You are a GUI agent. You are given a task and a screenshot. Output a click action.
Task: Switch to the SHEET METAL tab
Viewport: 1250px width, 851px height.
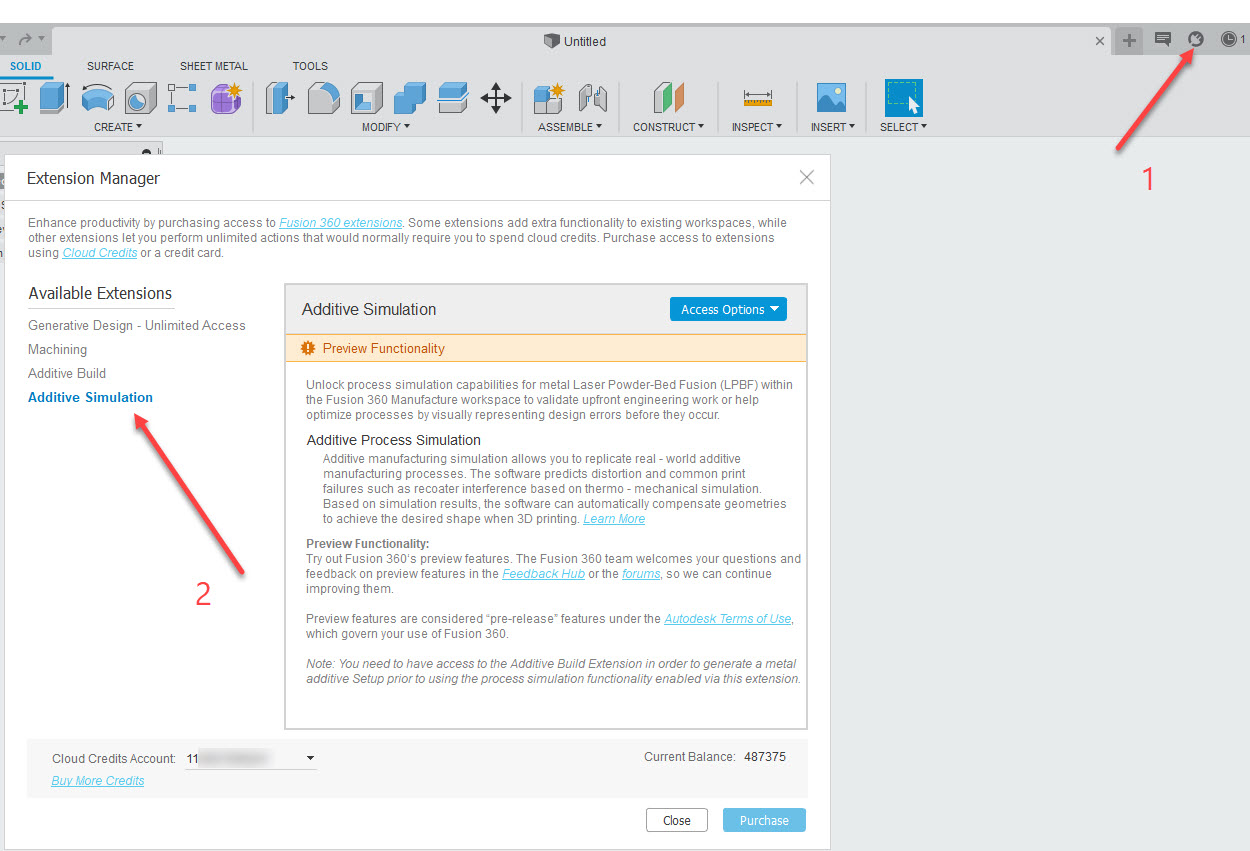click(x=213, y=66)
